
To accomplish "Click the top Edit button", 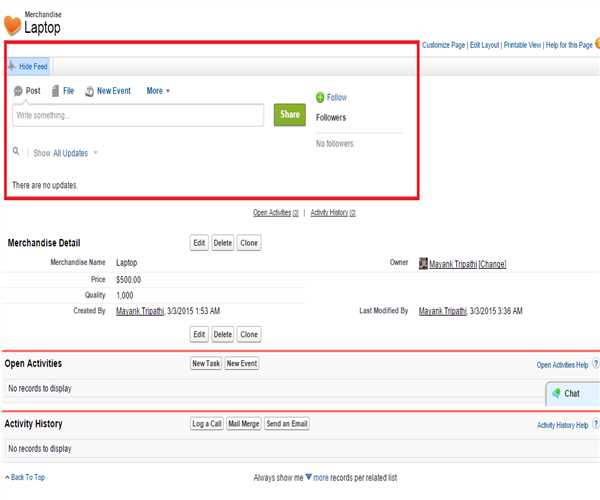I will pyautogui.click(x=200, y=243).
